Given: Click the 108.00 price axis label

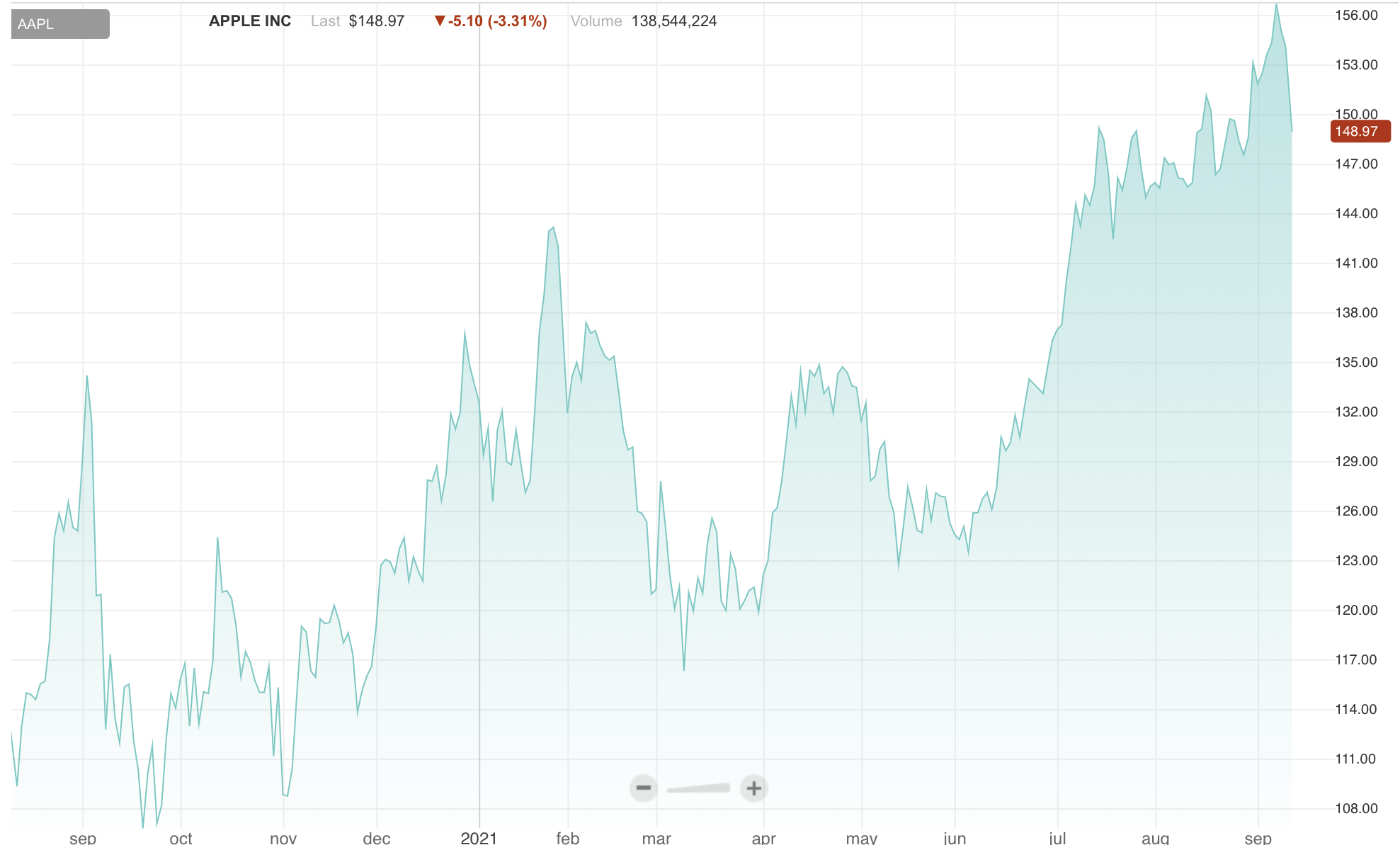Looking at the screenshot, I should (1356, 808).
